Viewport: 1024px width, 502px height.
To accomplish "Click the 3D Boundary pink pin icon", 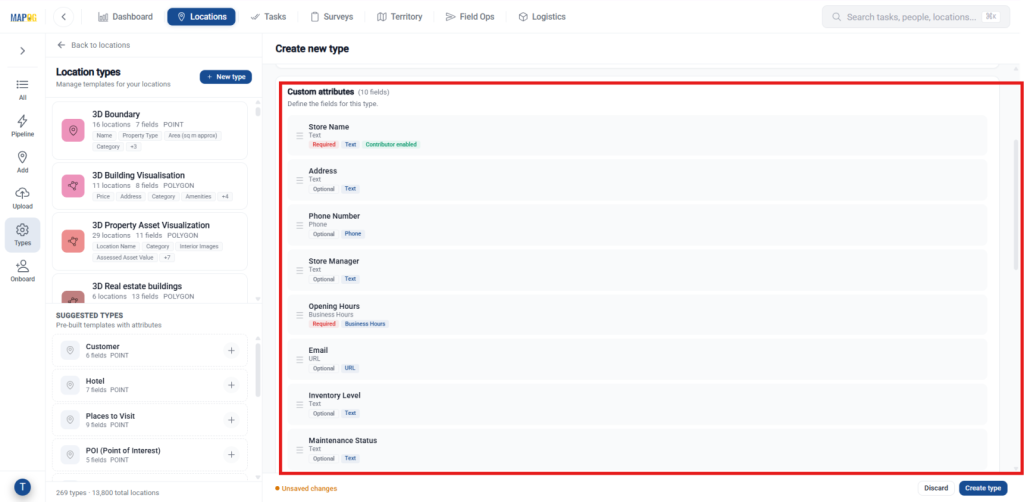I will (73, 131).
